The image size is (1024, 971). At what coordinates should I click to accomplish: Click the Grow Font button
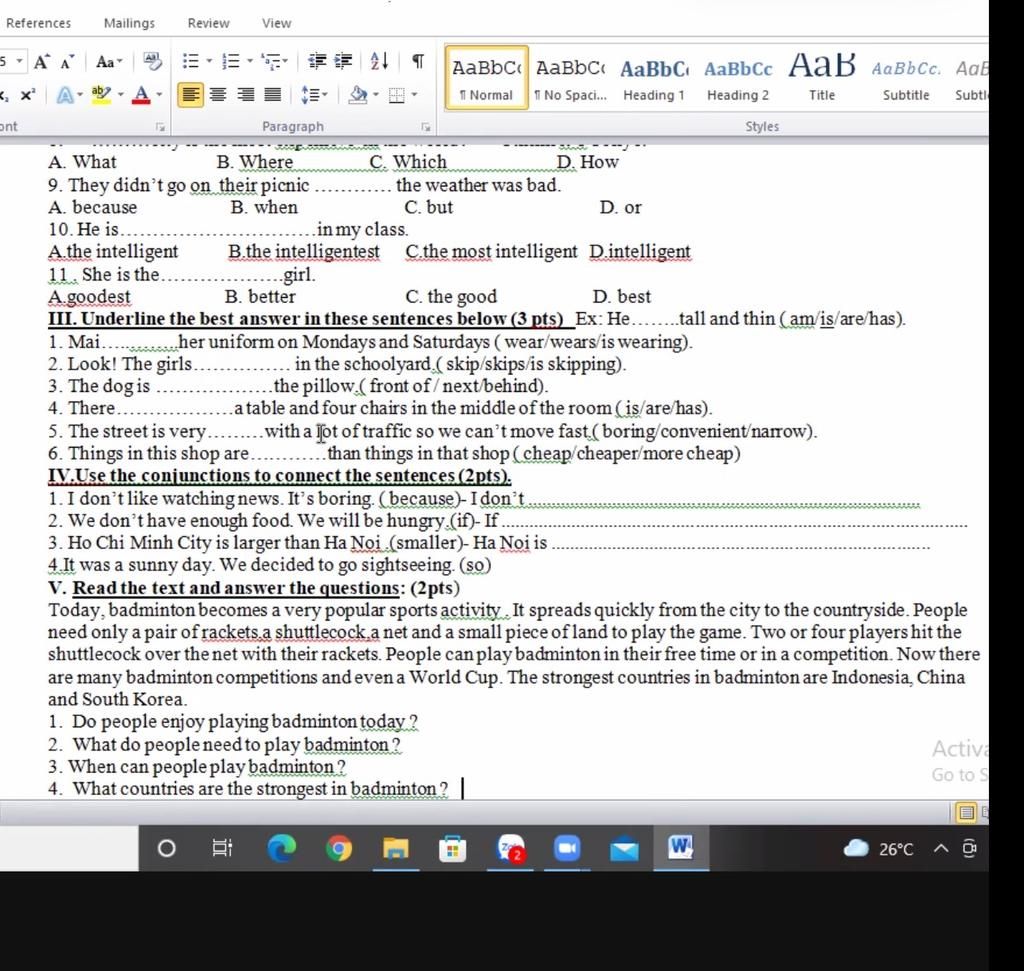(x=41, y=61)
